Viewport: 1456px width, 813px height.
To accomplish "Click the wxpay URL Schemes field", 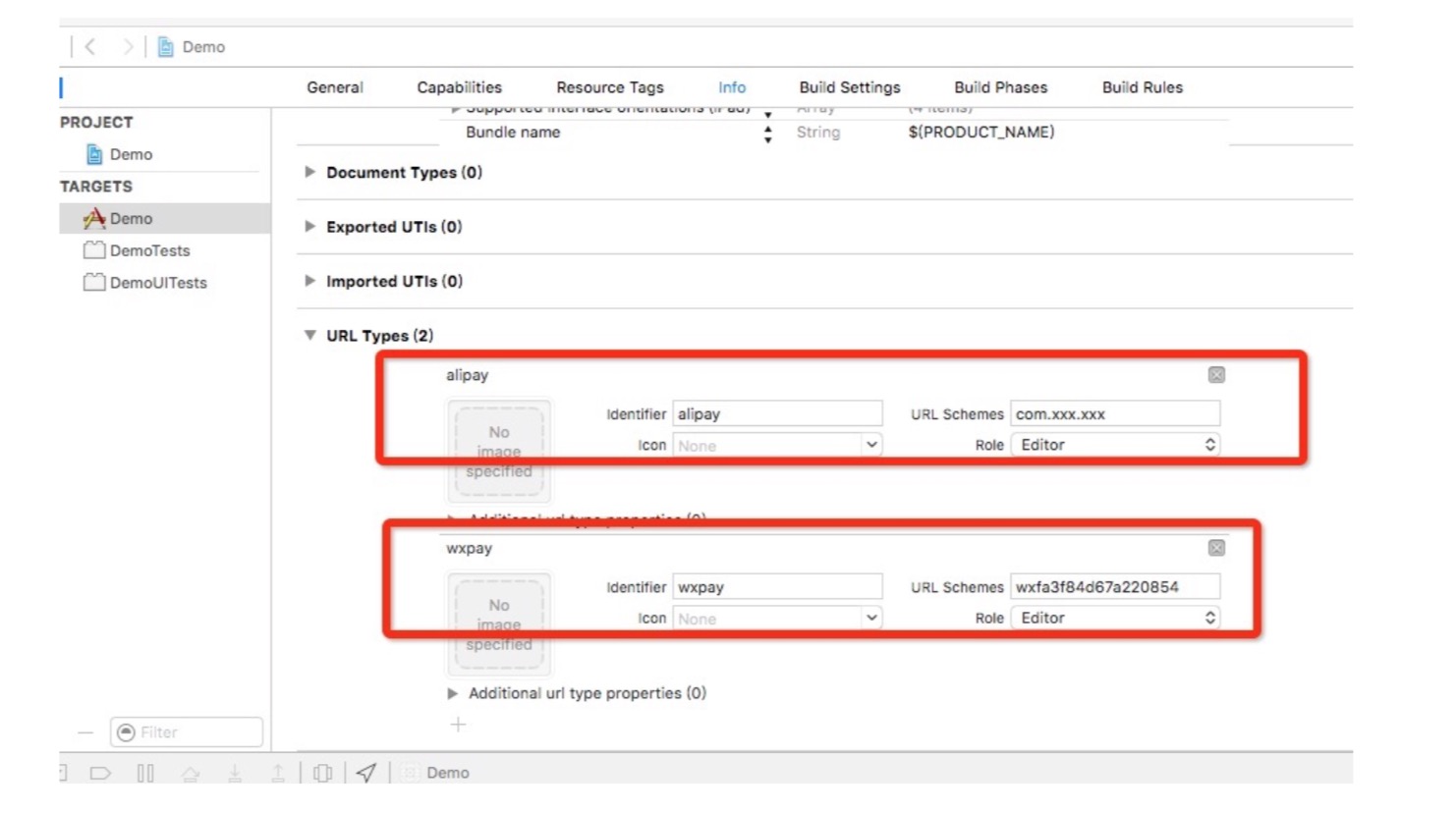I will point(1115,587).
